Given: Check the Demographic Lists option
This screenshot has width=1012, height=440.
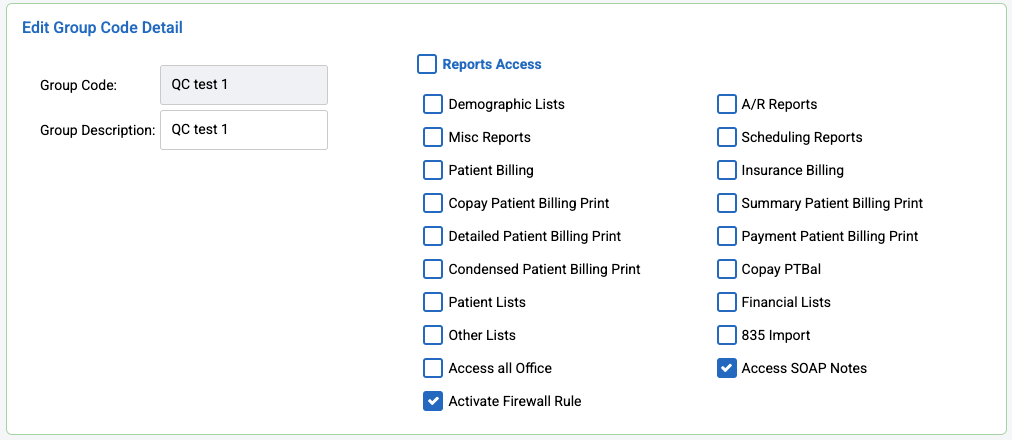Looking at the screenshot, I should [433, 104].
